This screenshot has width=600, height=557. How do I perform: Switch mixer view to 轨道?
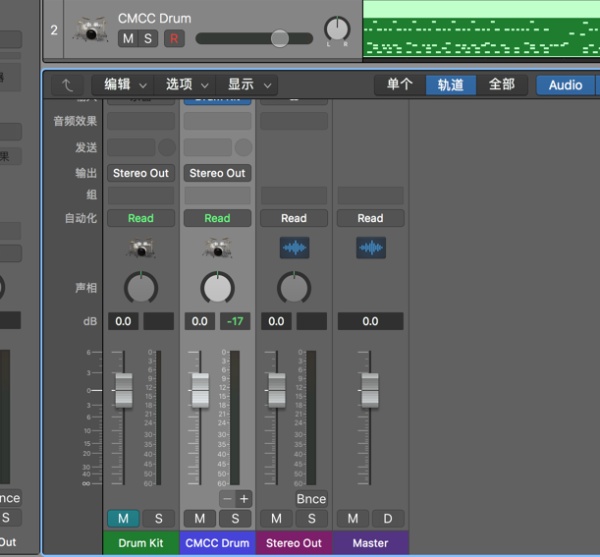tap(451, 85)
